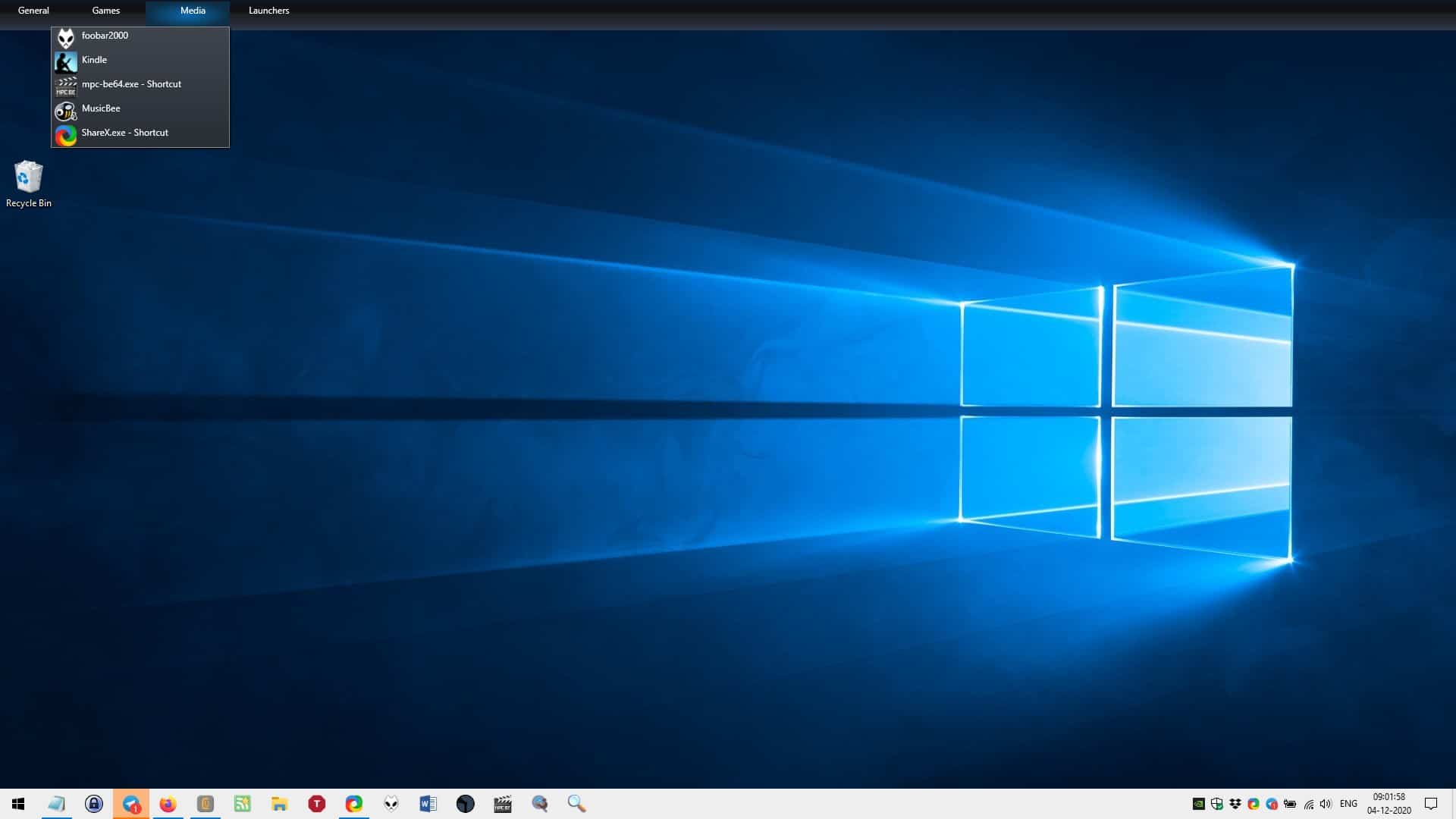
Task: Open the gray clipboard app taskbar icon
Action: click(206, 804)
